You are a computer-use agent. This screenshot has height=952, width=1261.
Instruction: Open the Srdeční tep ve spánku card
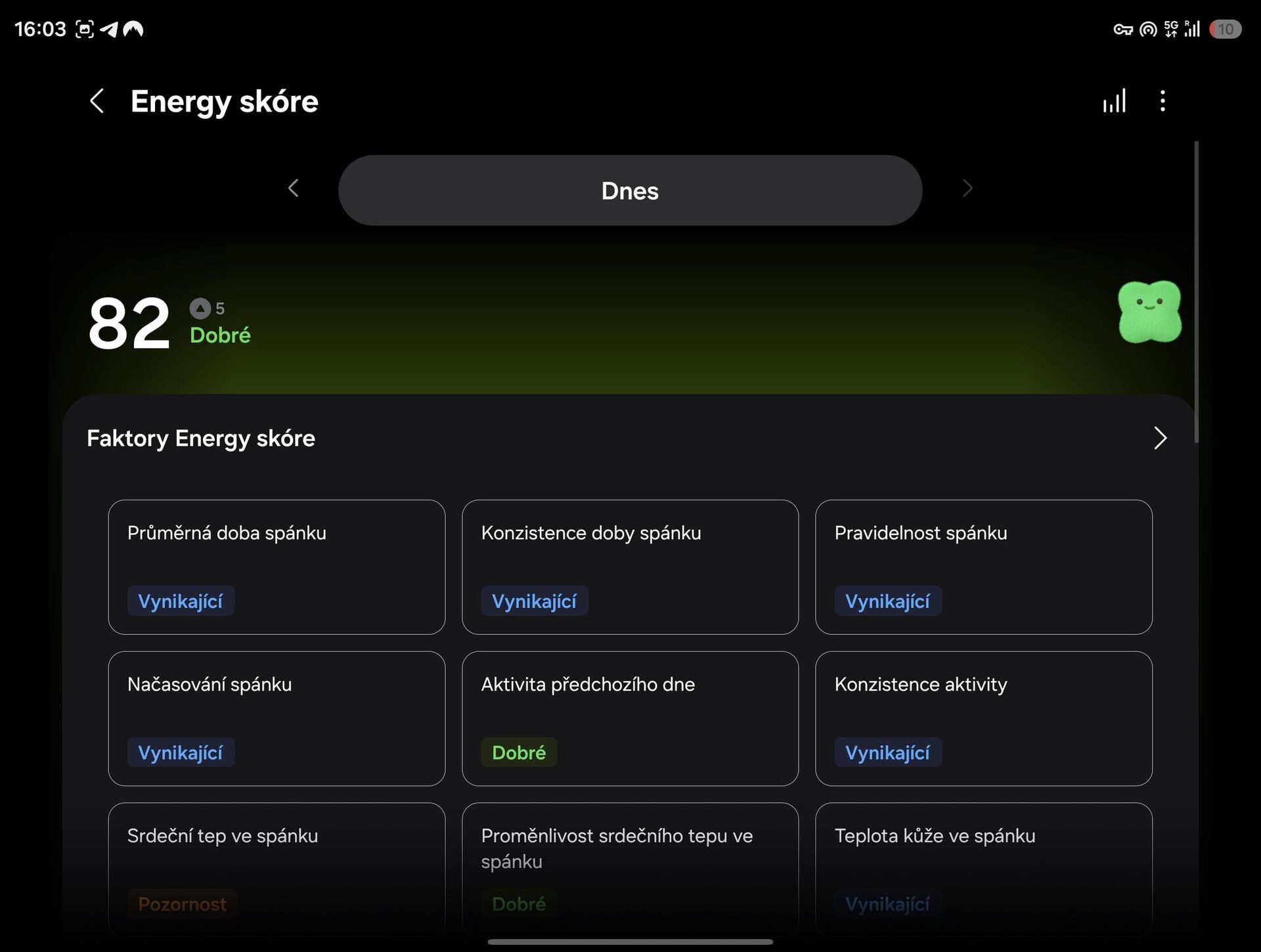pyautogui.click(x=277, y=870)
